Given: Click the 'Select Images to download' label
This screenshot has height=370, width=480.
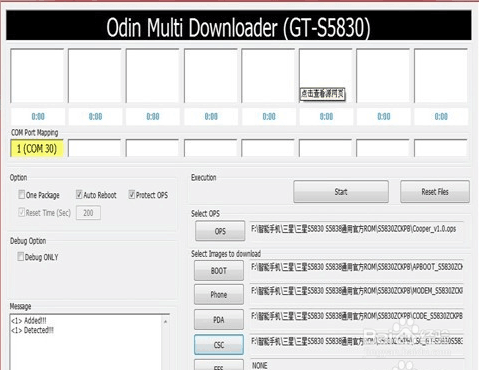Looking at the screenshot, I should (226, 254).
